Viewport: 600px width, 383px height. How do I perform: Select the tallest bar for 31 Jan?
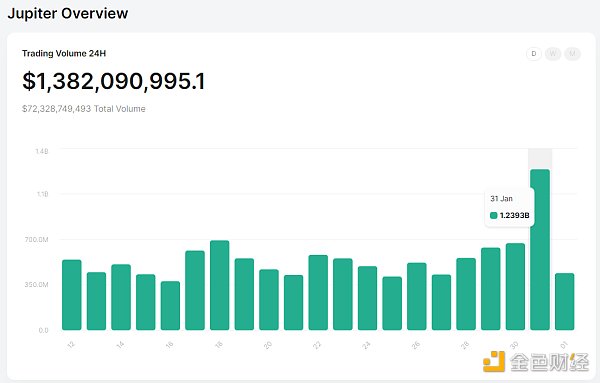540,249
